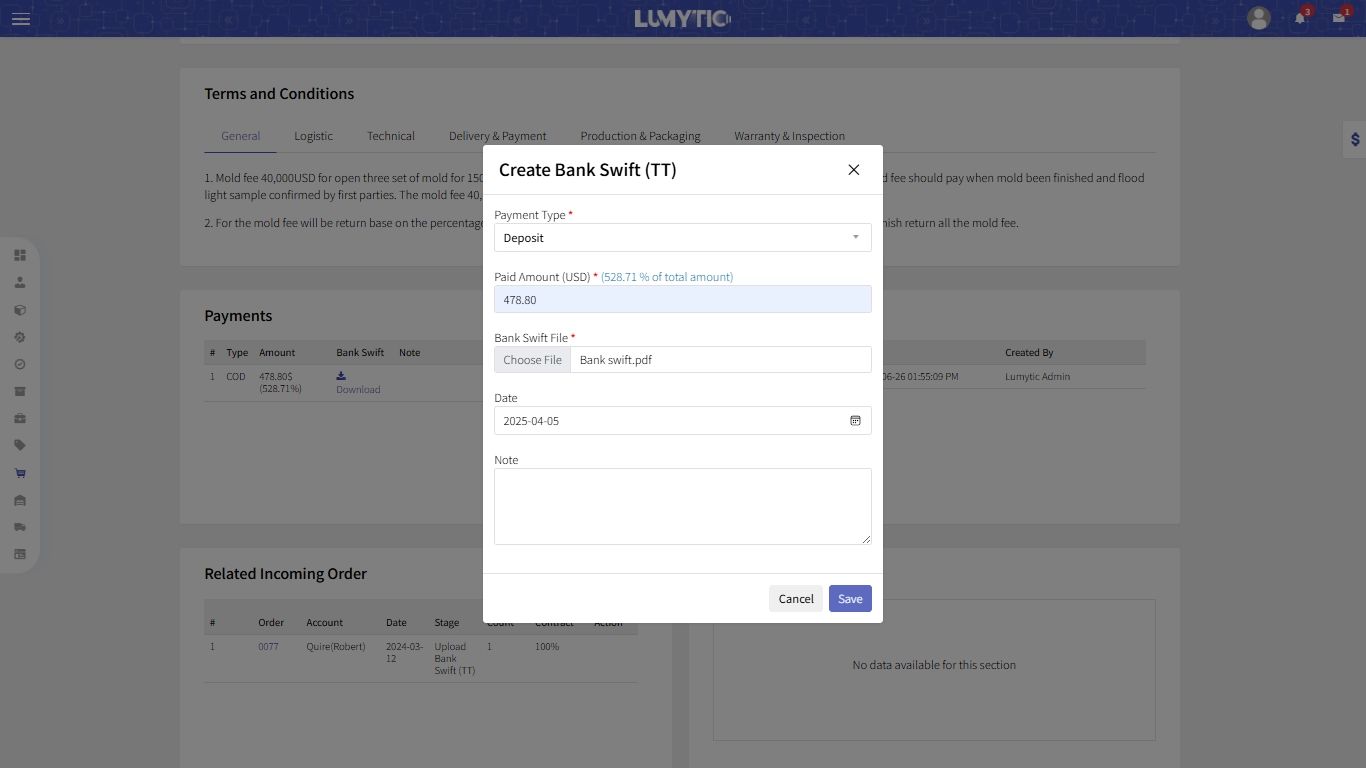Download the bank swift from payments table
Viewport: 1366px width, 768px height.
[357, 383]
